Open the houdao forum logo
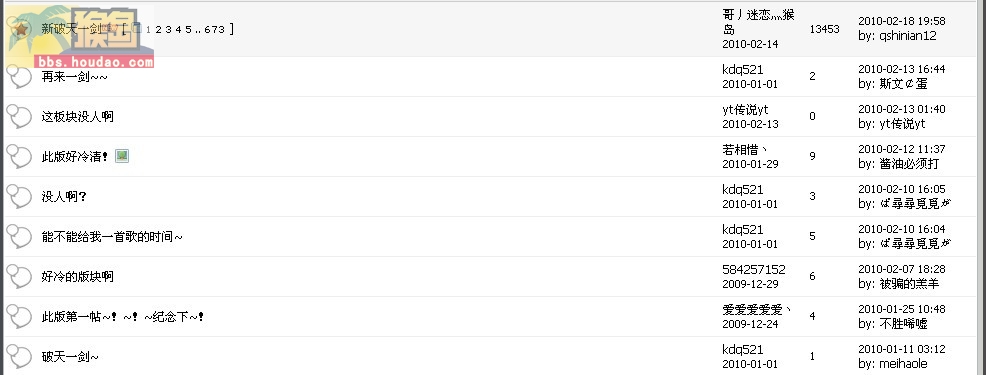 point(79,36)
